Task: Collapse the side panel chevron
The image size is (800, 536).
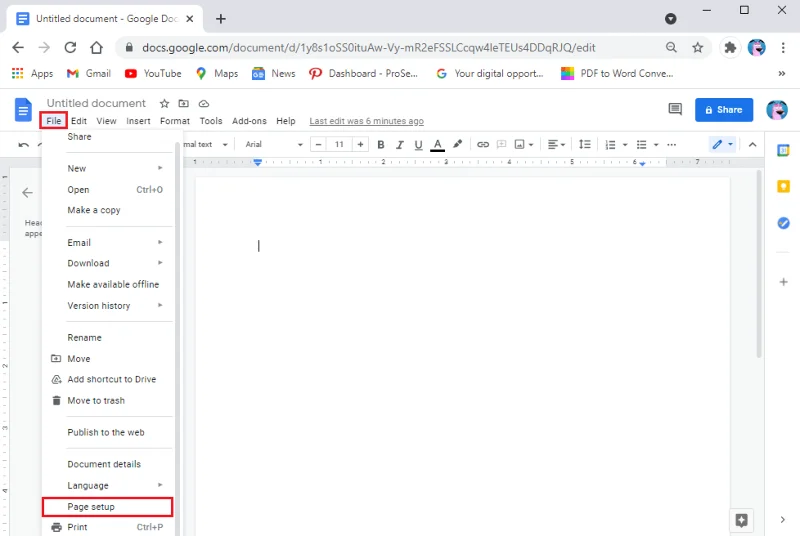Action: click(x=783, y=520)
